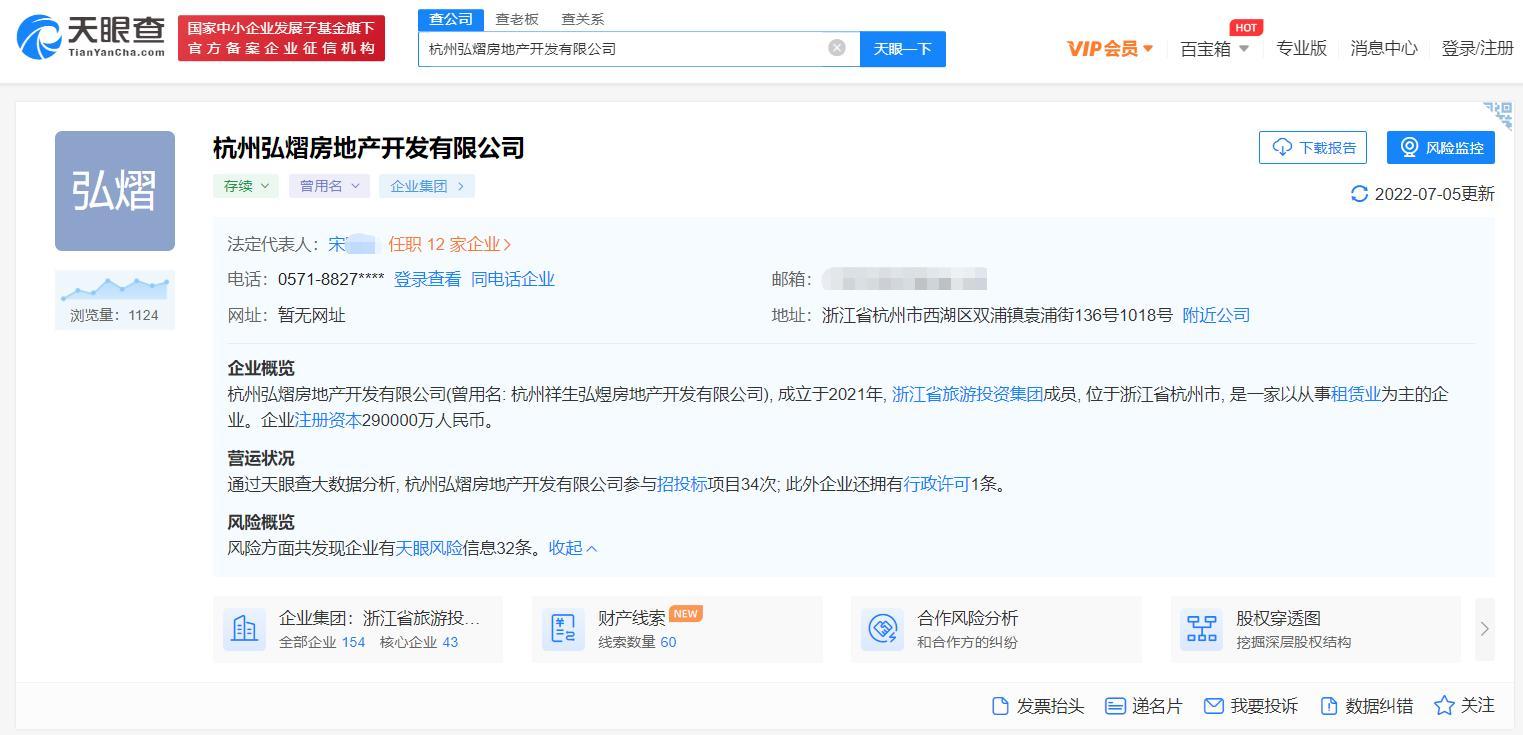Click 线索数量 60 count
The width and height of the screenshot is (1523, 735).
[637, 642]
